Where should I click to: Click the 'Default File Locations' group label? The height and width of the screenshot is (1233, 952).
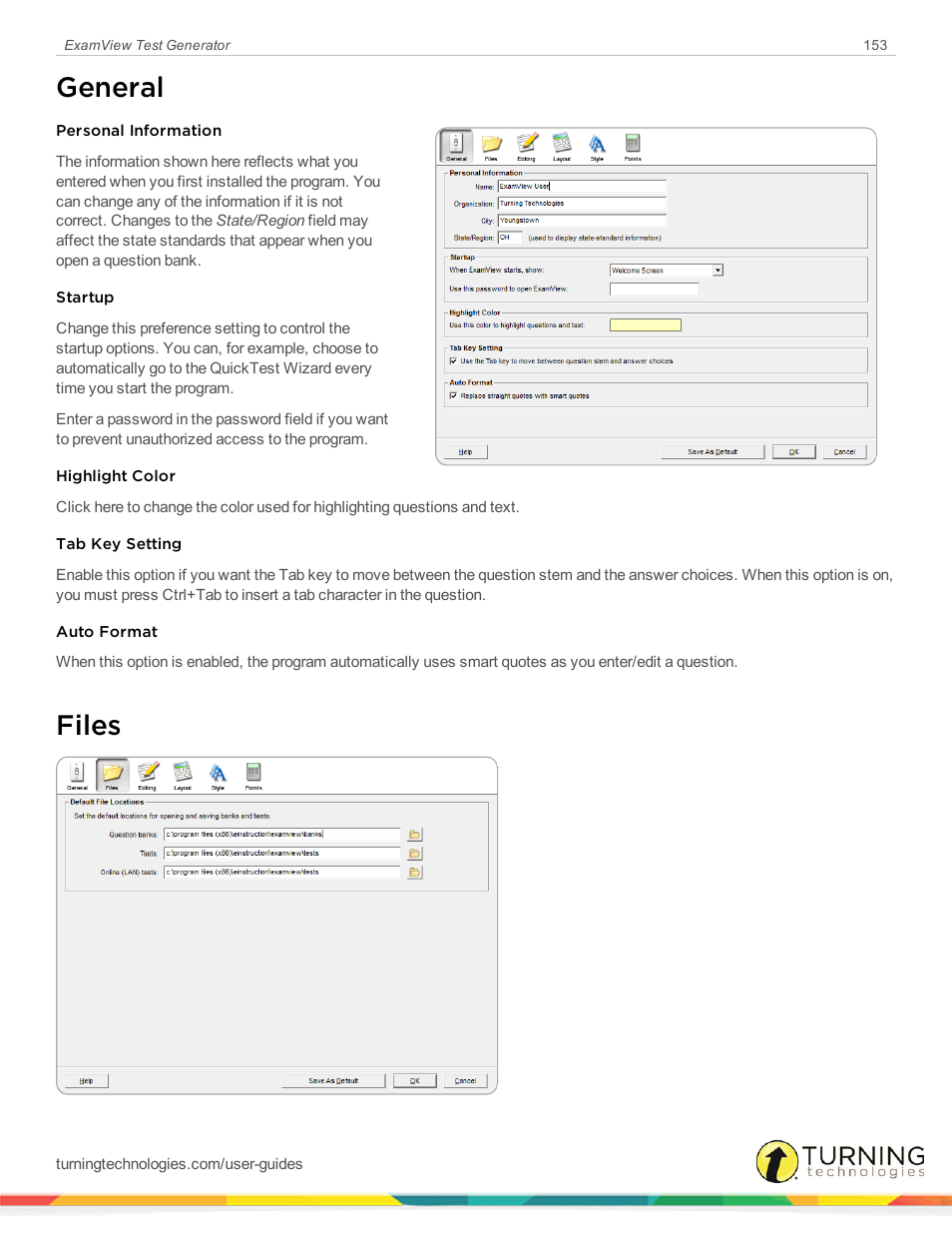[x=107, y=802]
